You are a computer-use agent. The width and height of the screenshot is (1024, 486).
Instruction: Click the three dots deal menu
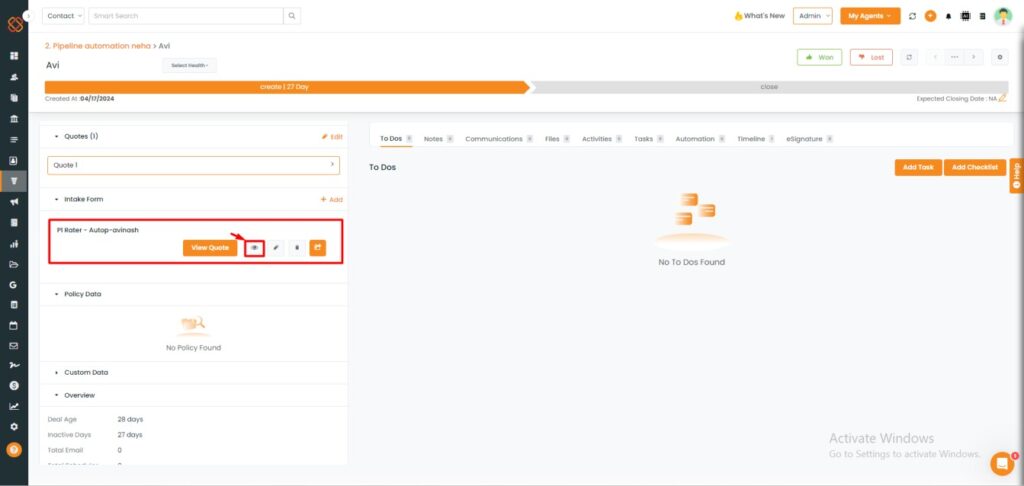tap(955, 57)
